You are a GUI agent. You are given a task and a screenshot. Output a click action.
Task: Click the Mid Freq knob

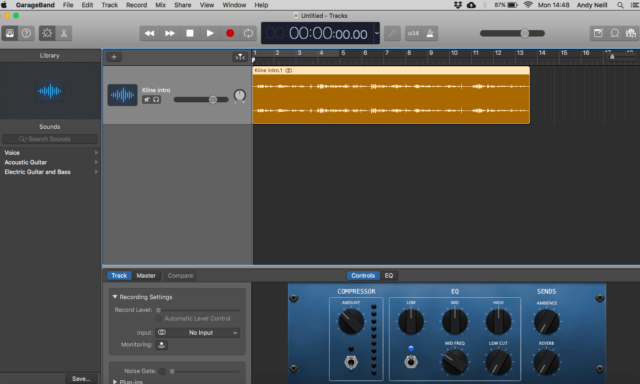pos(455,362)
